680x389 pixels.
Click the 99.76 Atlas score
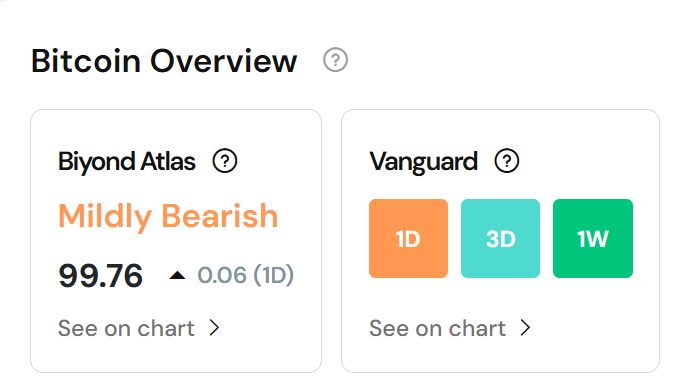pos(100,276)
